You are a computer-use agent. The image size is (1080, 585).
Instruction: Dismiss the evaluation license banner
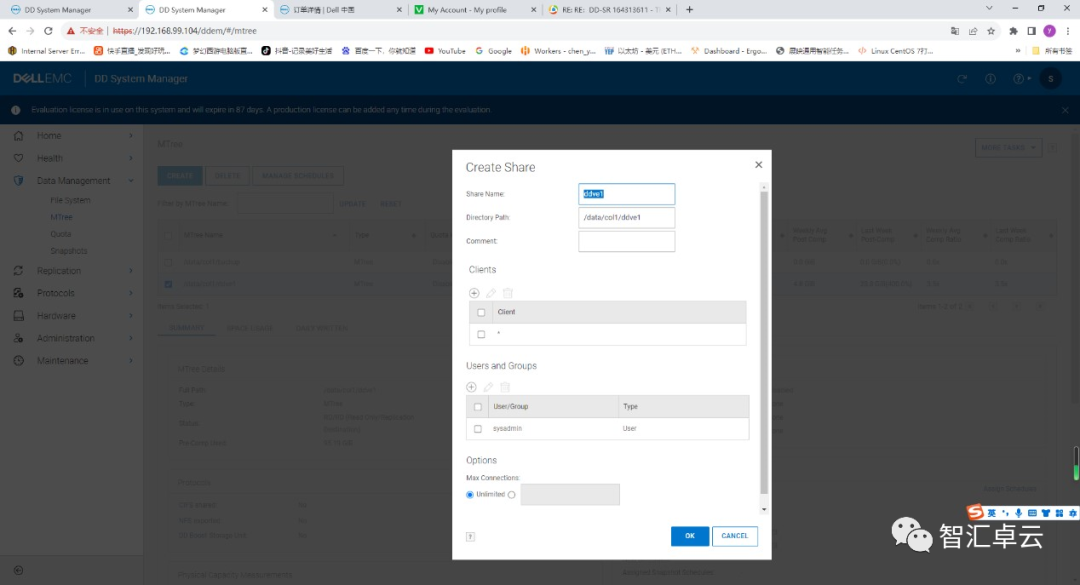point(1065,110)
